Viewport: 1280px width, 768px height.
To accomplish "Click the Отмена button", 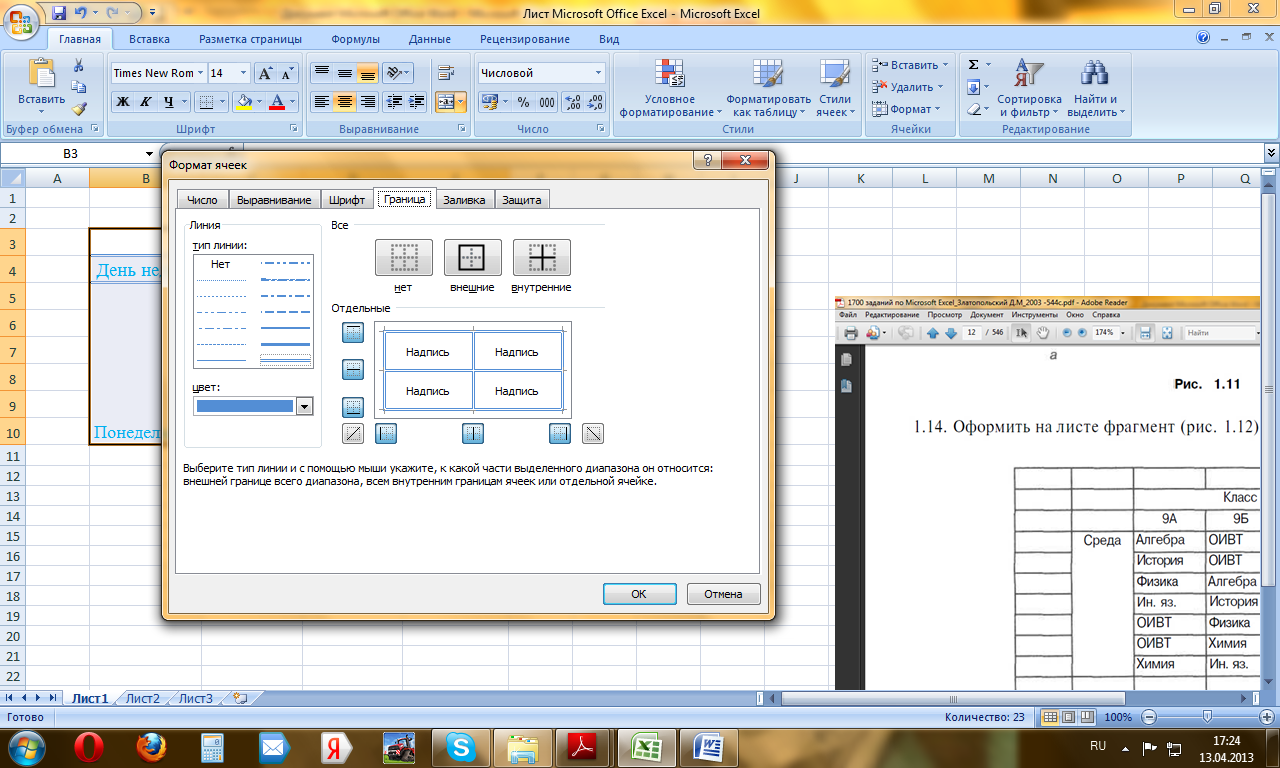I will (x=723, y=594).
